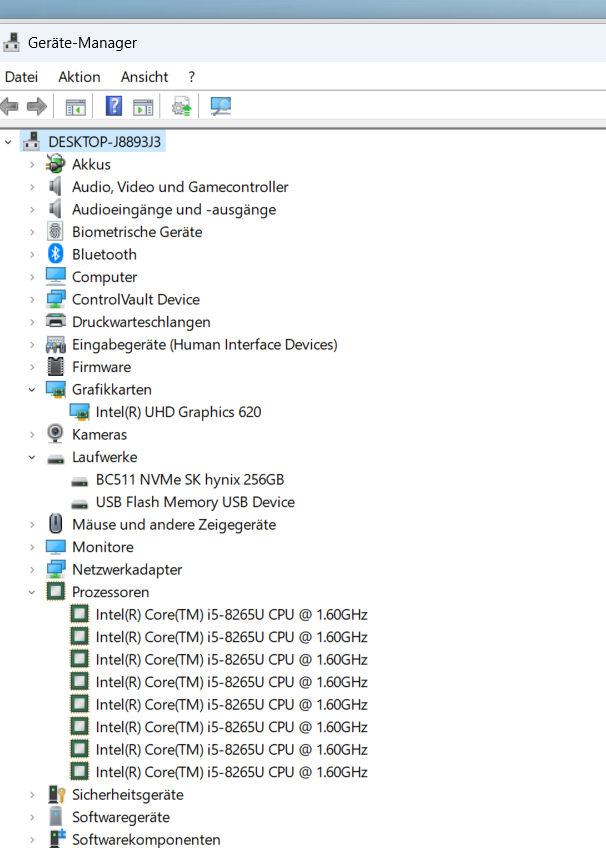The height and width of the screenshot is (848, 606).
Task: Click the Prozessoren CPU icon
Action: (x=55, y=592)
